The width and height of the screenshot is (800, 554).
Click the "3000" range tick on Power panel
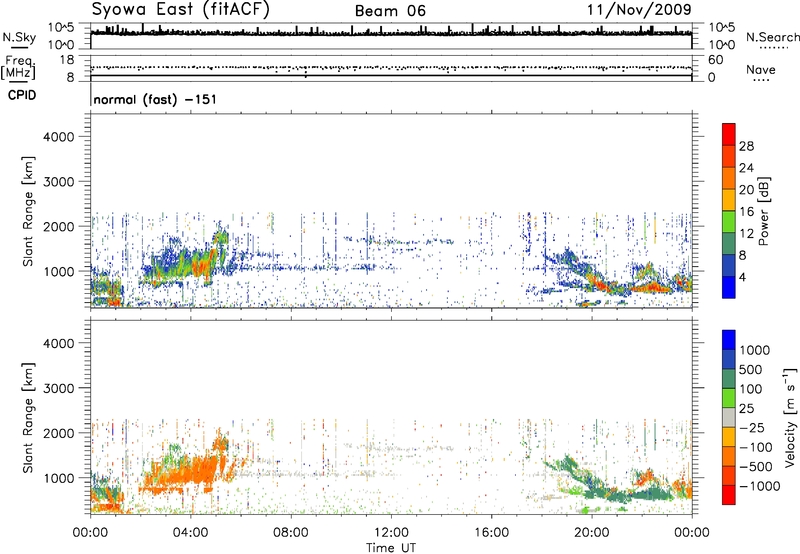tap(58, 182)
